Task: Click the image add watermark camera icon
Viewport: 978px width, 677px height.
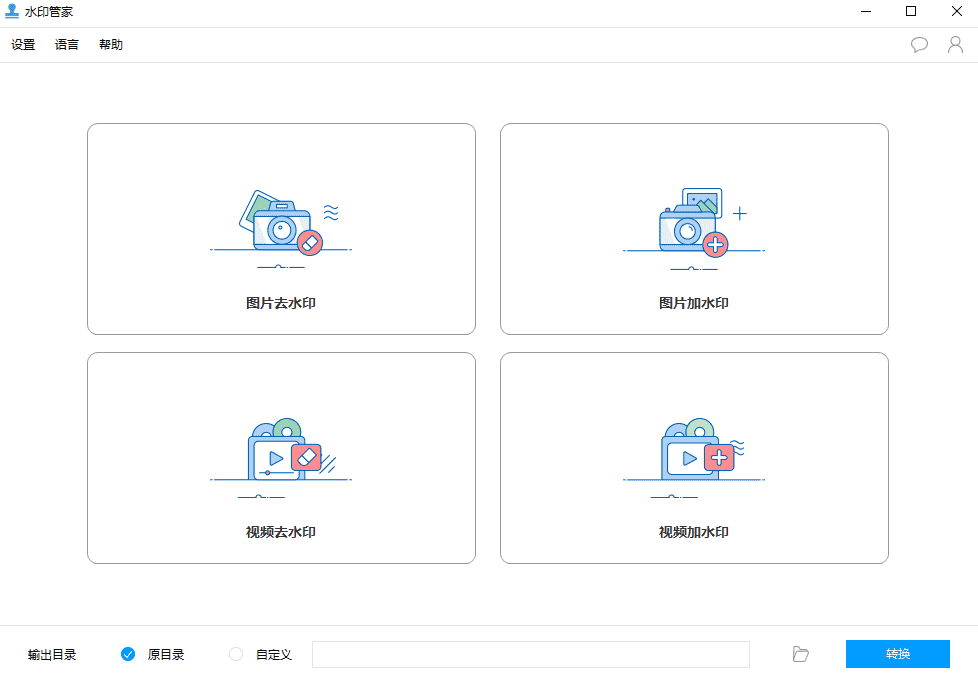Action: (x=687, y=228)
